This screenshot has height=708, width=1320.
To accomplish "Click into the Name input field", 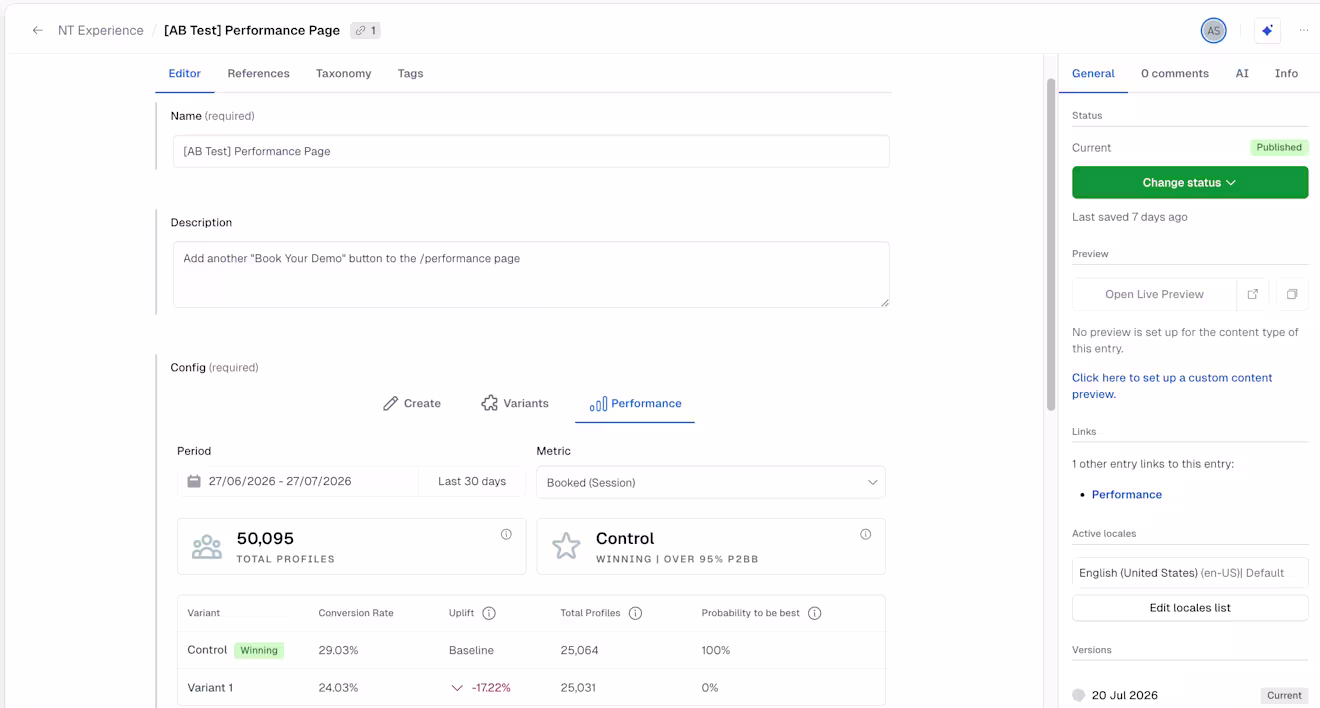I will [531, 151].
